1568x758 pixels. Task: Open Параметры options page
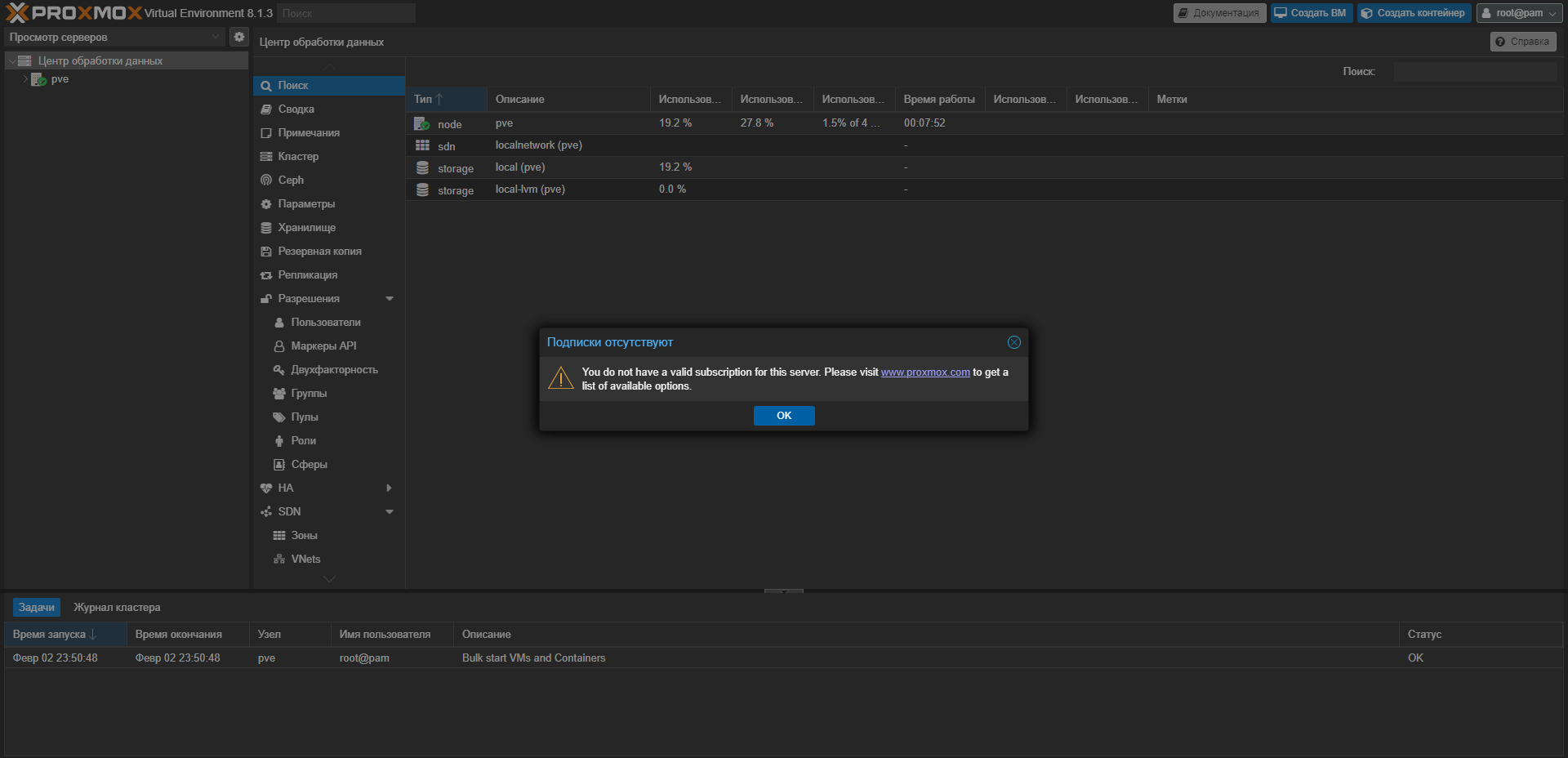329,203
